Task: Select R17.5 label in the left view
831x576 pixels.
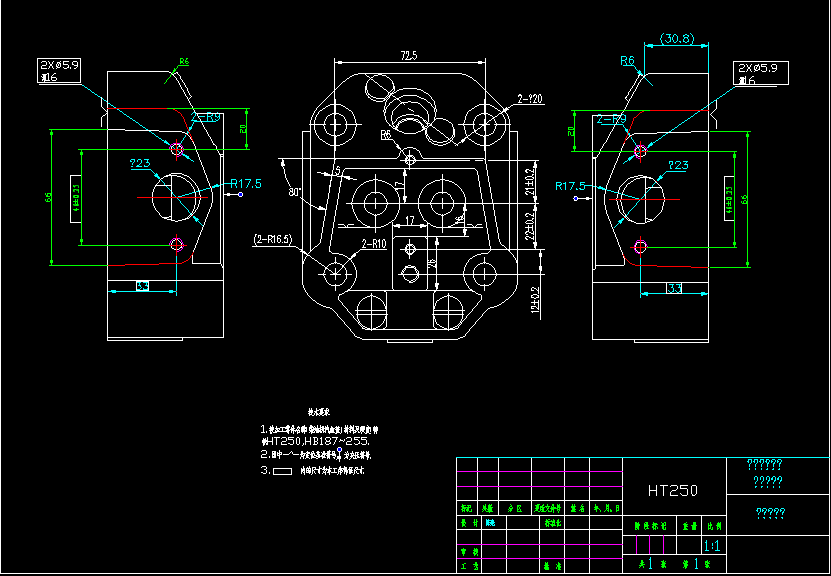Action: click(246, 184)
